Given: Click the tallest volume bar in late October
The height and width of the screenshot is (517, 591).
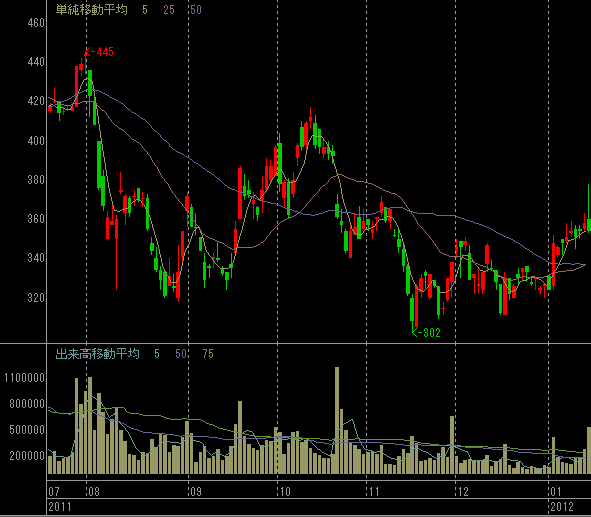Looking at the screenshot, I should coord(337,420).
